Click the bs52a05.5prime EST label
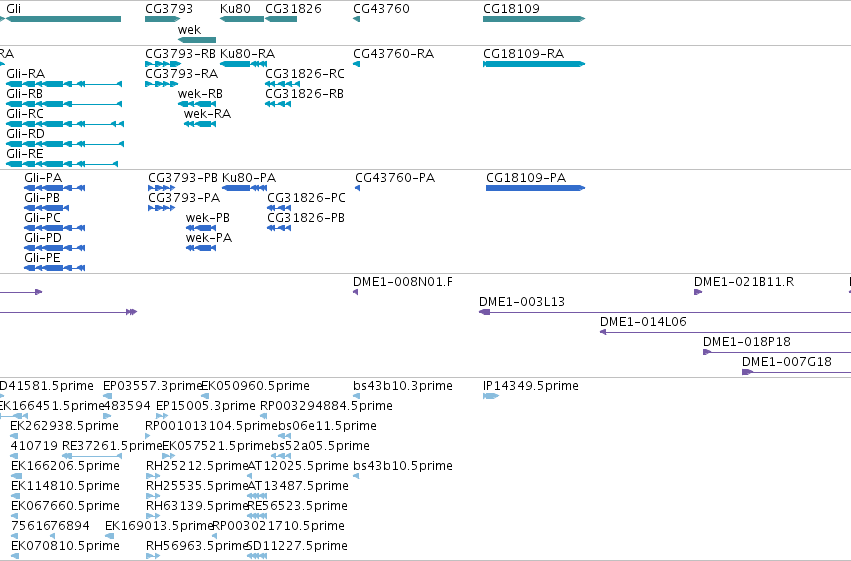 pos(320,447)
